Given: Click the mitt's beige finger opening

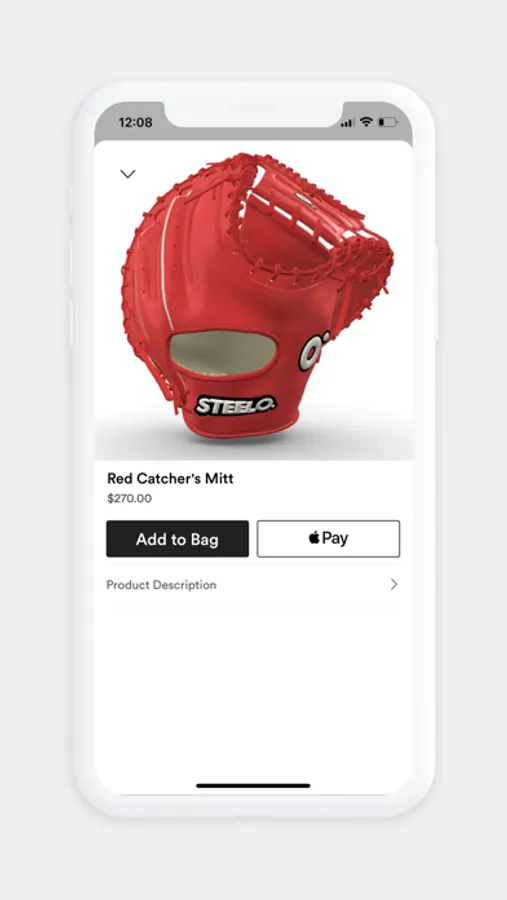Looking at the screenshot, I should (223, 354).
